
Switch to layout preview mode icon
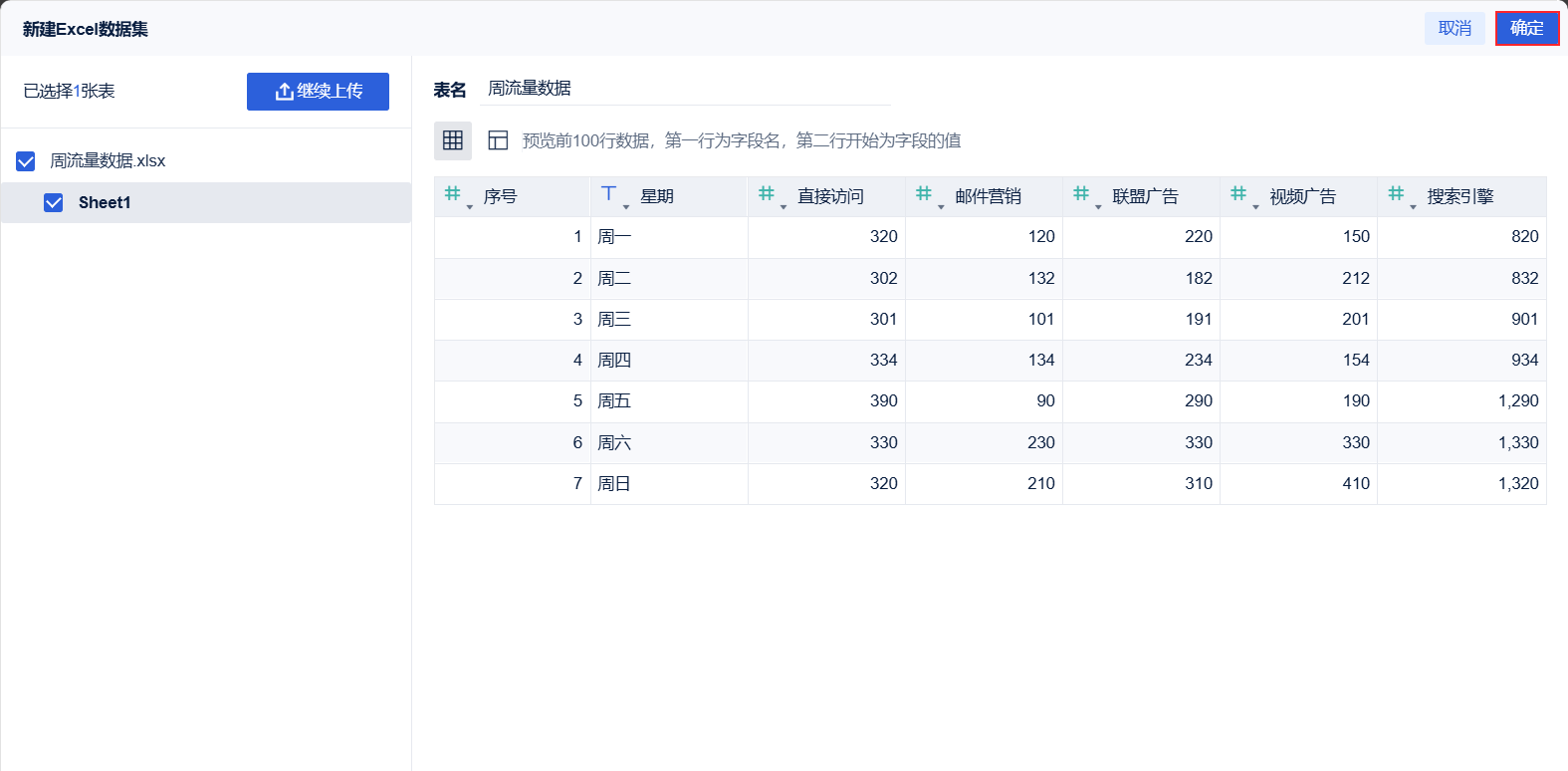pyautogui.click(x=498, y=140)
